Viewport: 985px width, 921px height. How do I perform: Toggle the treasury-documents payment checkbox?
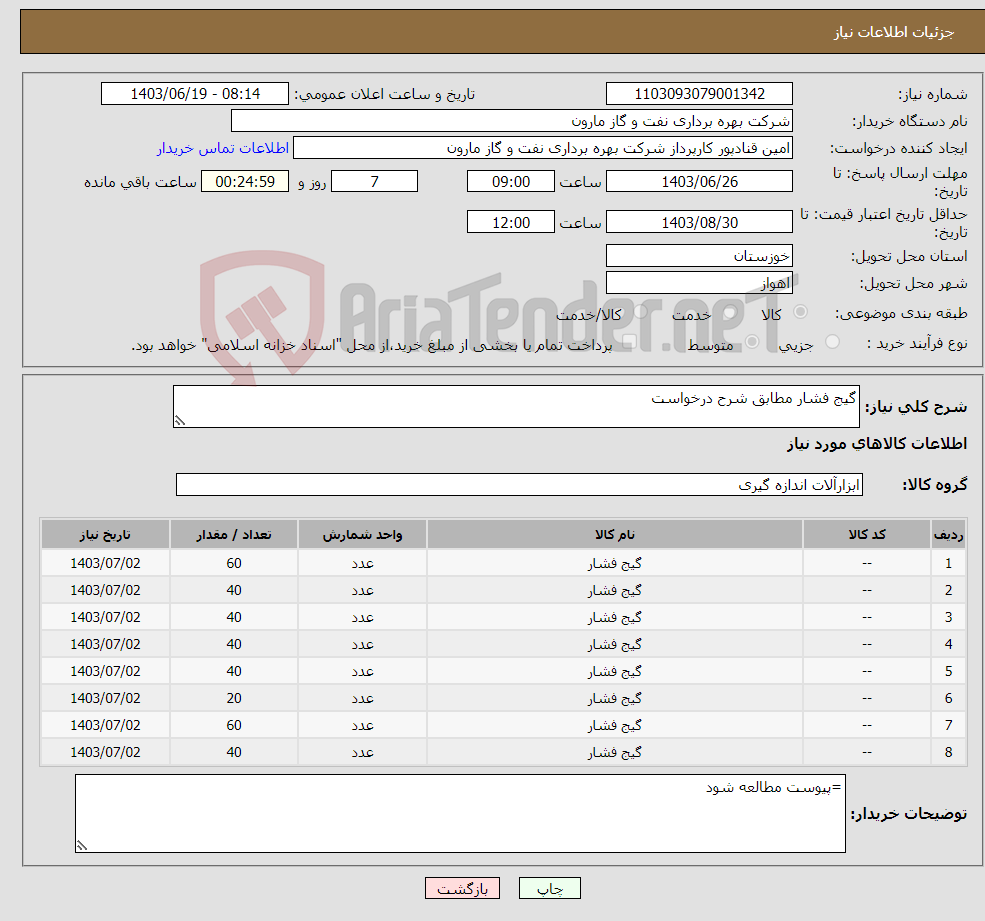629,342
